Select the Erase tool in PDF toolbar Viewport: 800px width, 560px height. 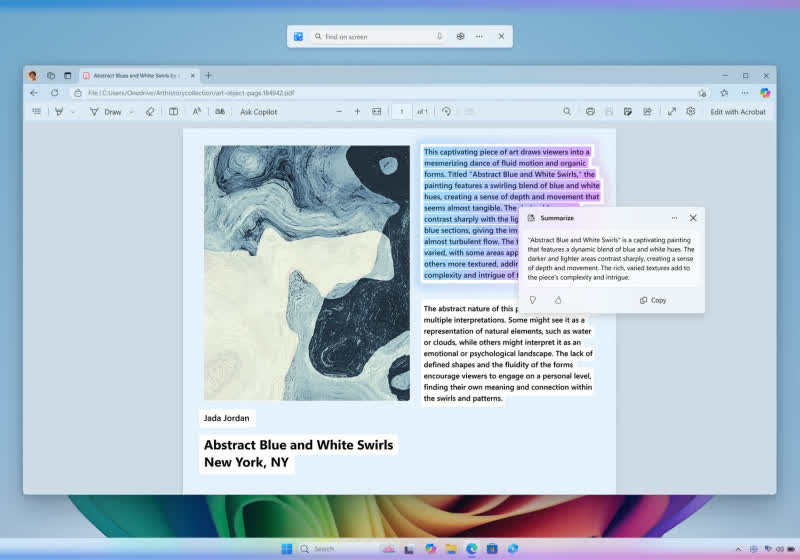point(150,112)
